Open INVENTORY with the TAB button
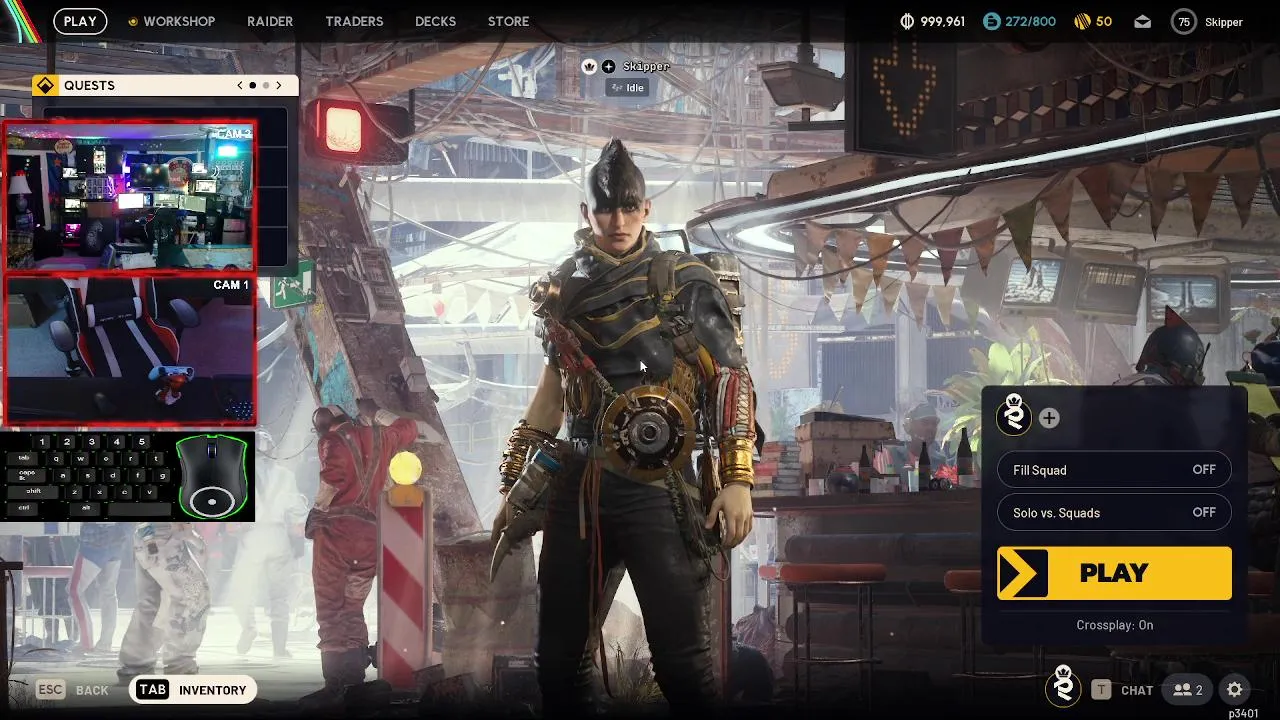Screen dimensions: 1280x720 click(193, 690)
